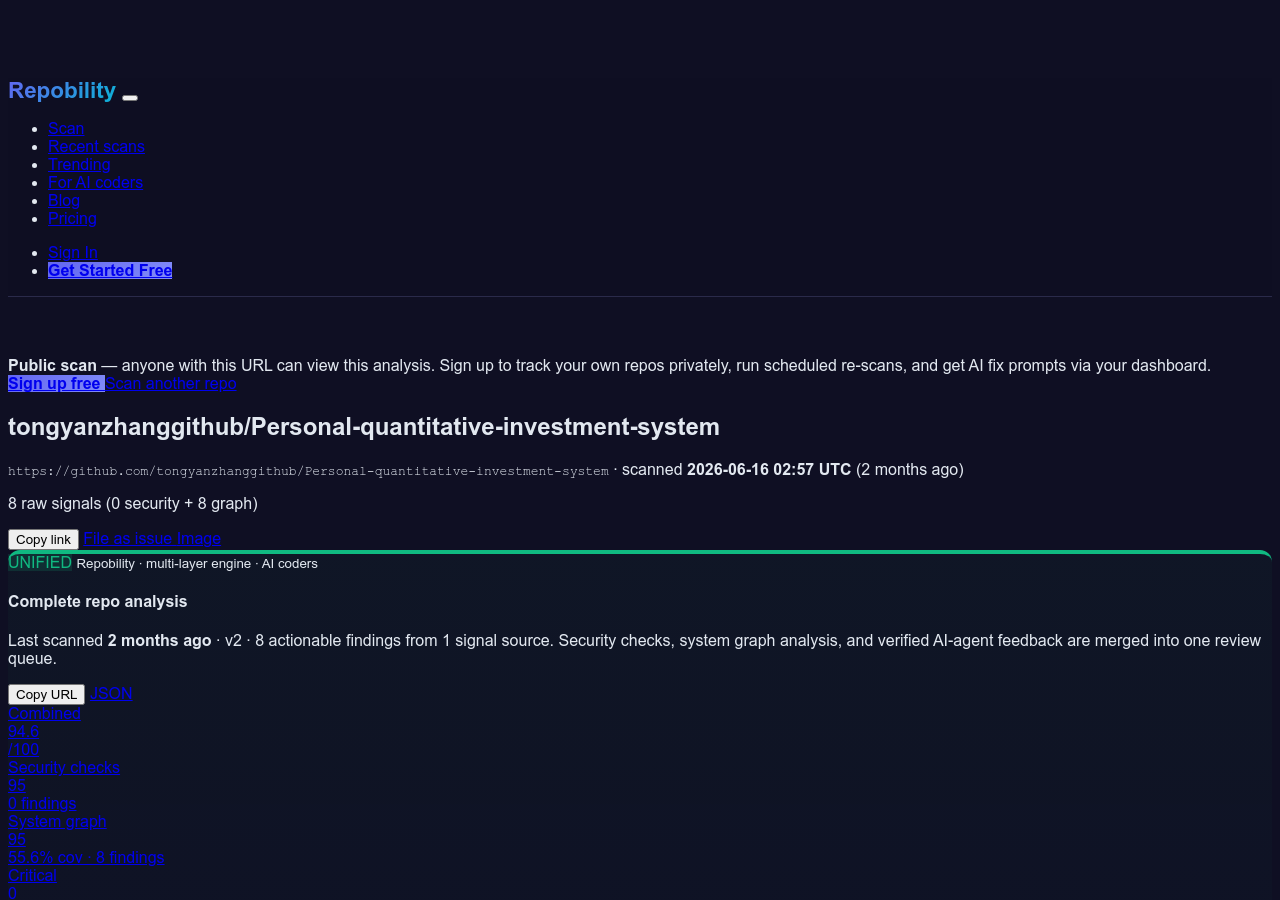Click the Get Started Free button
This screenshot has height=900, width=1280.
[x=110, y=270]
